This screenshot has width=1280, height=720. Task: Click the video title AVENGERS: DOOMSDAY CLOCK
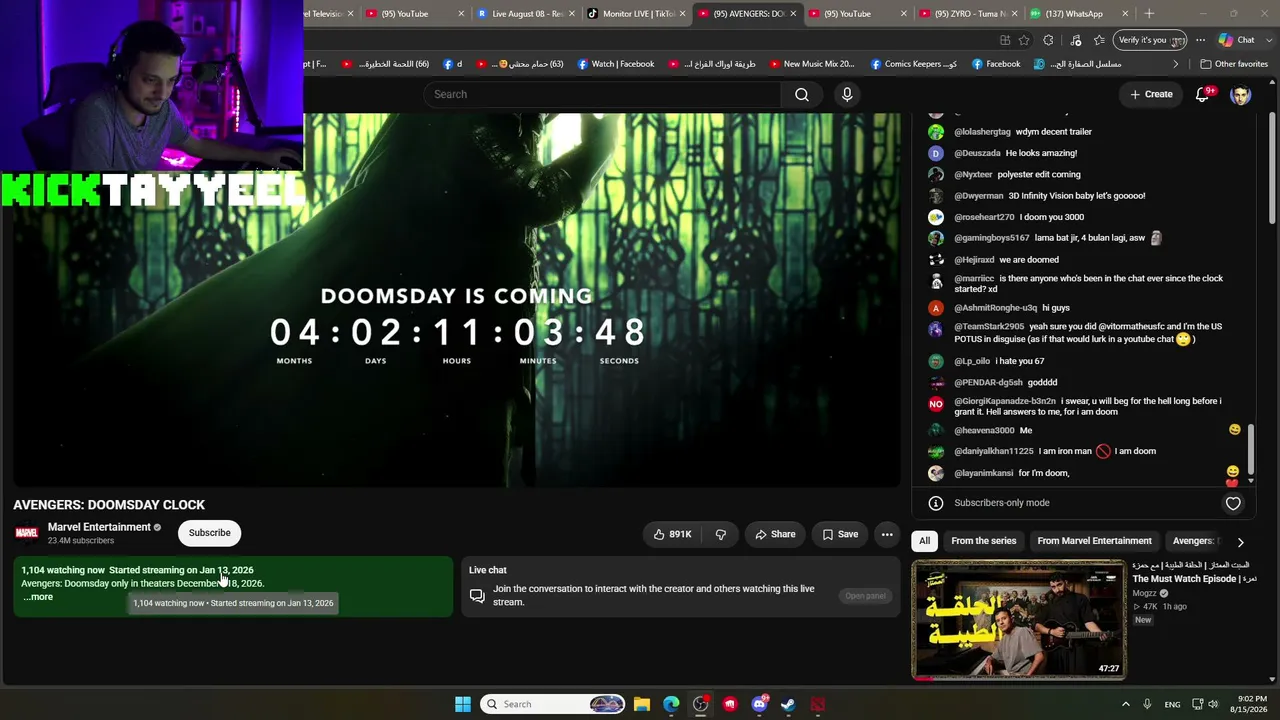pyautogui.click(x=109, y=505)
